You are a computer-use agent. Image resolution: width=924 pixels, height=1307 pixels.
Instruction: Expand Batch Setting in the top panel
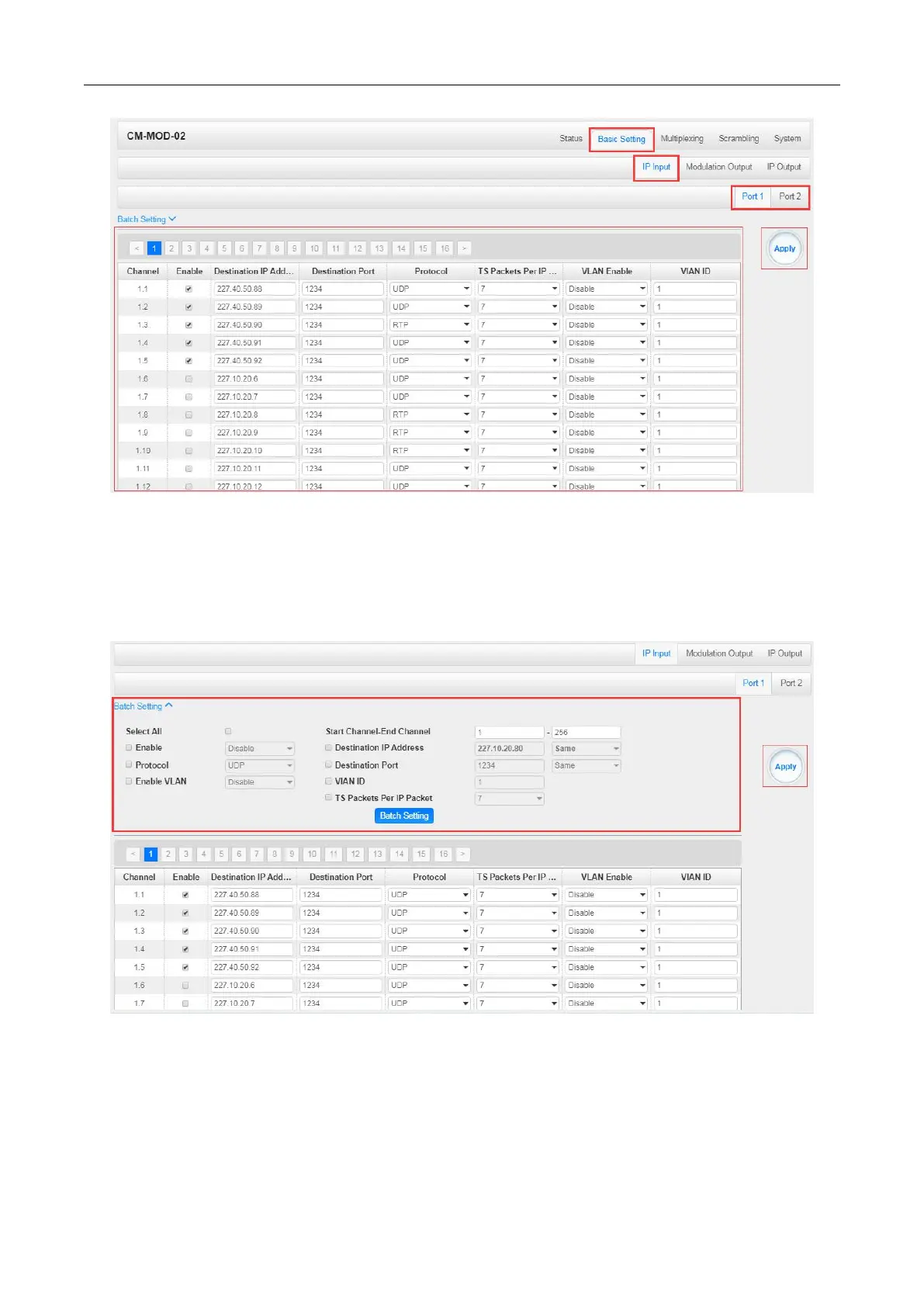(x=147, y=219)
